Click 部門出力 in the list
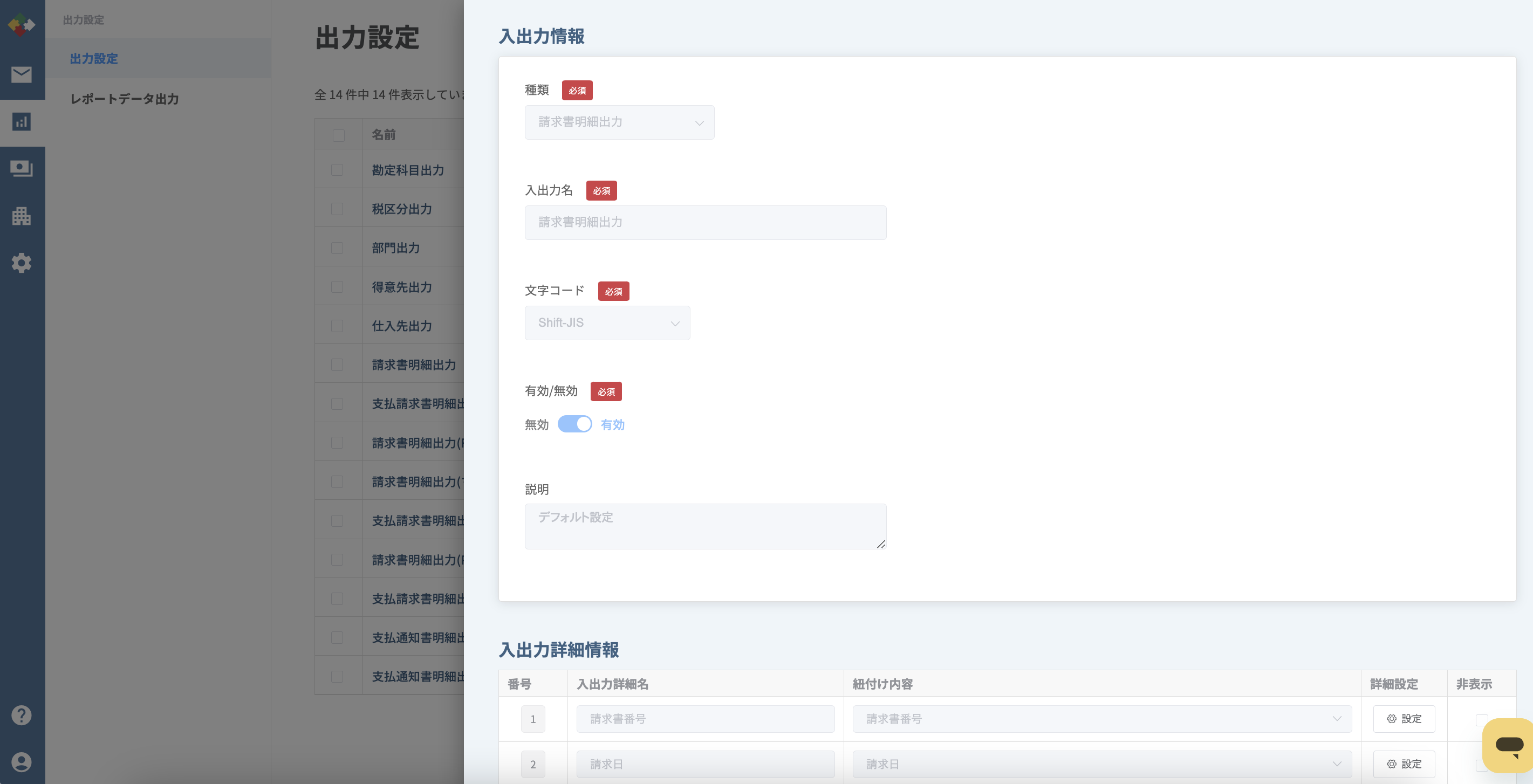 coord(396,248)
